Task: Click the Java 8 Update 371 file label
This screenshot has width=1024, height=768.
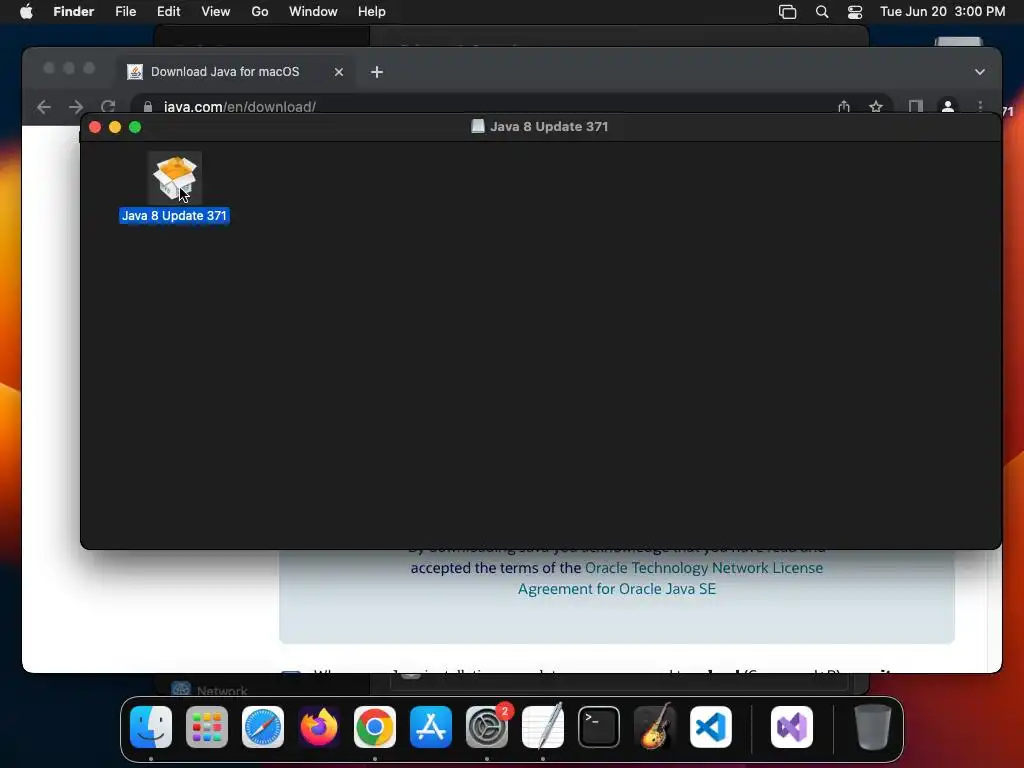Action: [x=174, y=216]
